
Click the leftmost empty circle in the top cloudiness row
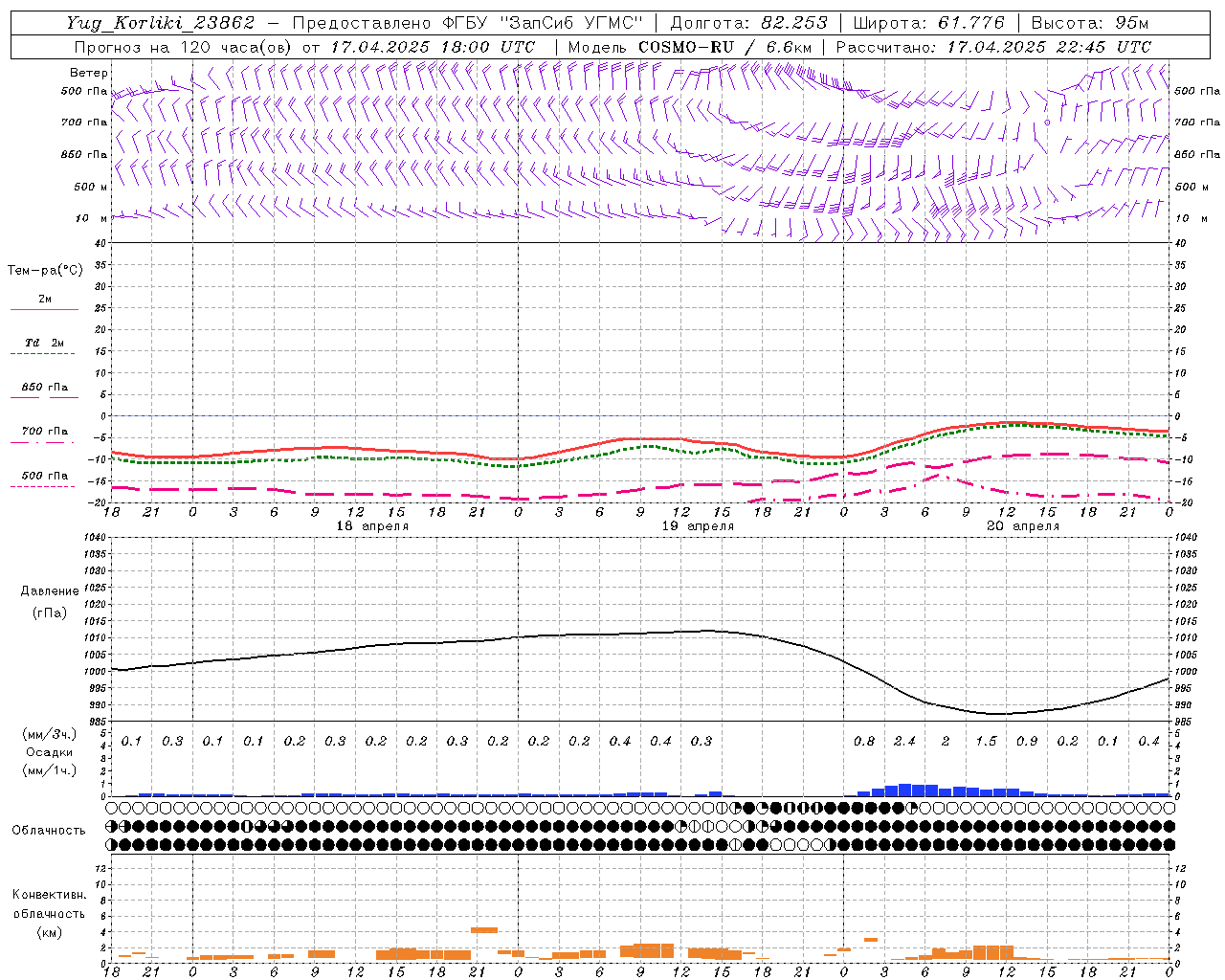coord(112,808)
